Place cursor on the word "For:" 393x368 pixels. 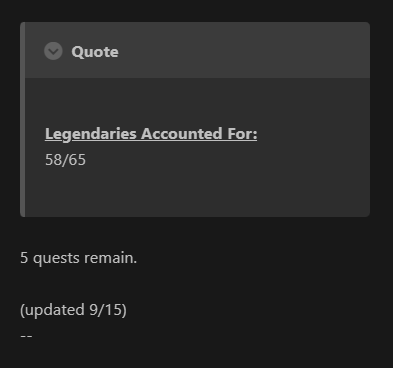242,134
